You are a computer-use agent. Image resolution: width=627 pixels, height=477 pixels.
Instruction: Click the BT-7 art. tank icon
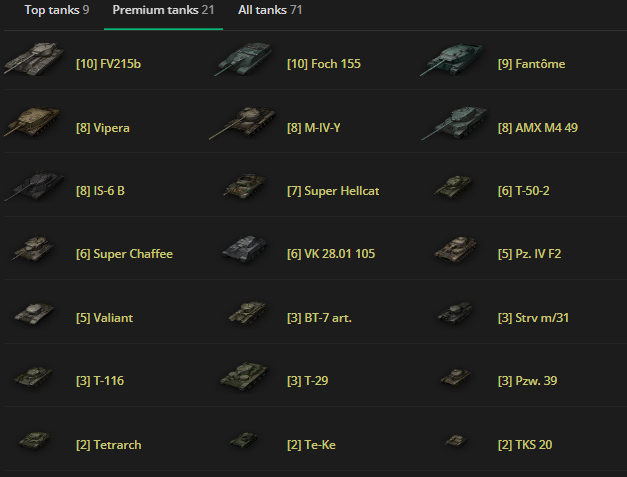pos(248,313)
